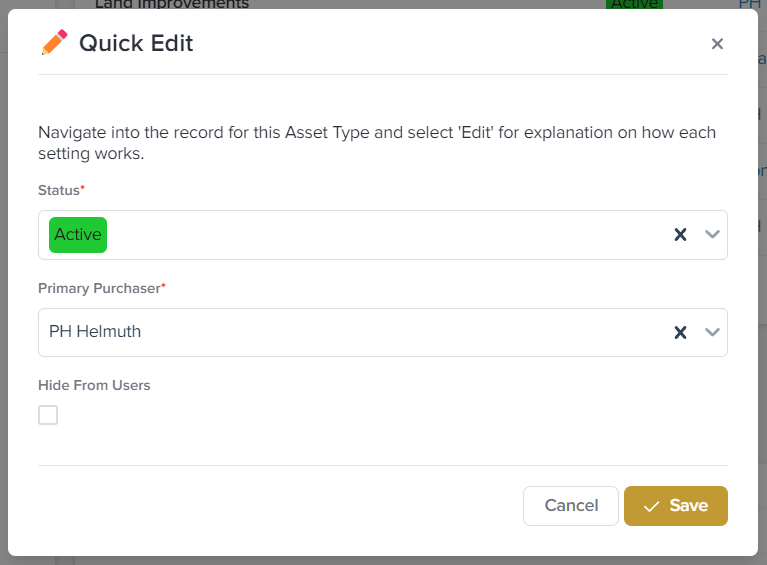Click Land Improvements row behind the dialog

(172, 4)
